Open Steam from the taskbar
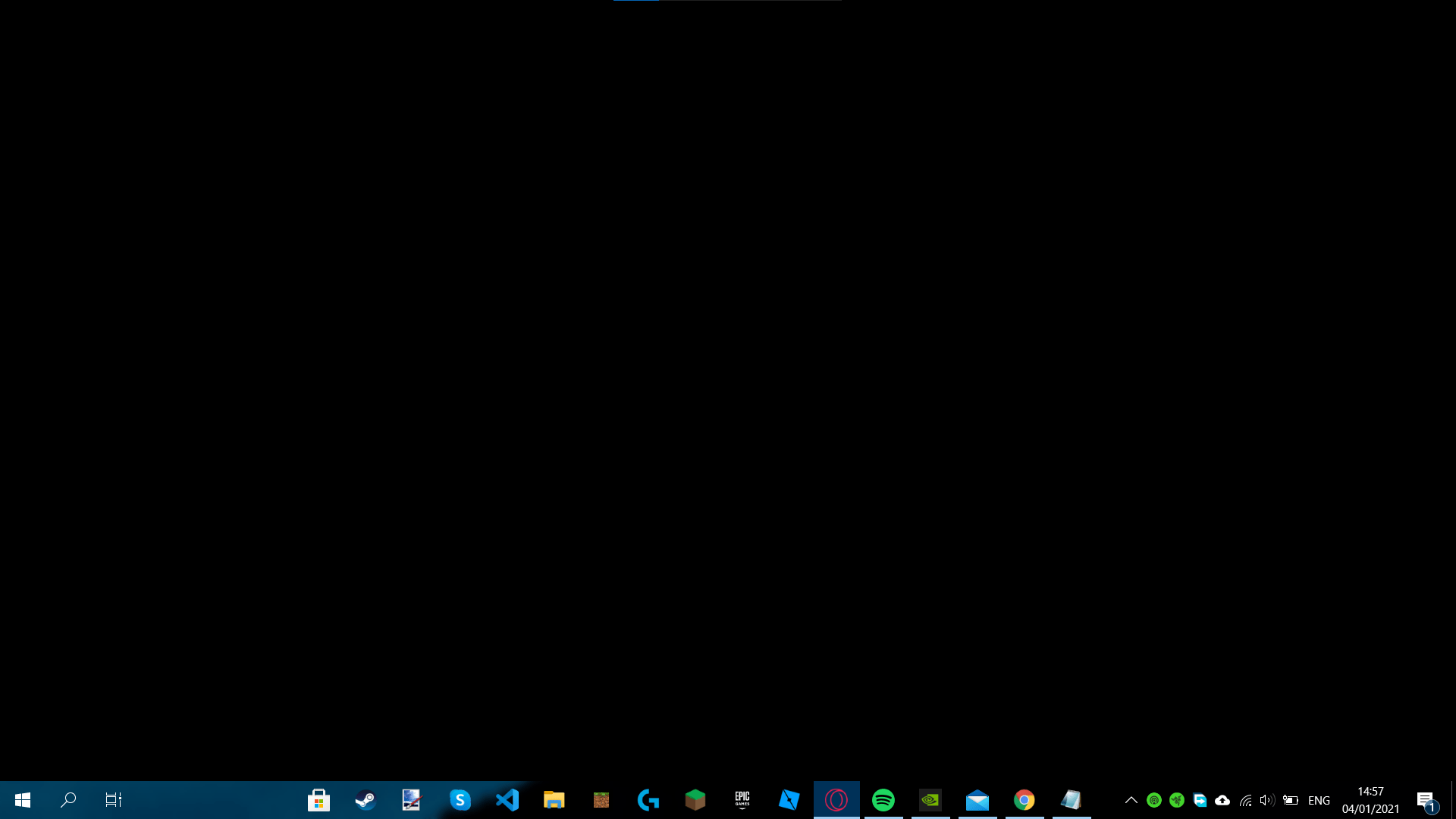1456x819 pixels. (366, 800)
